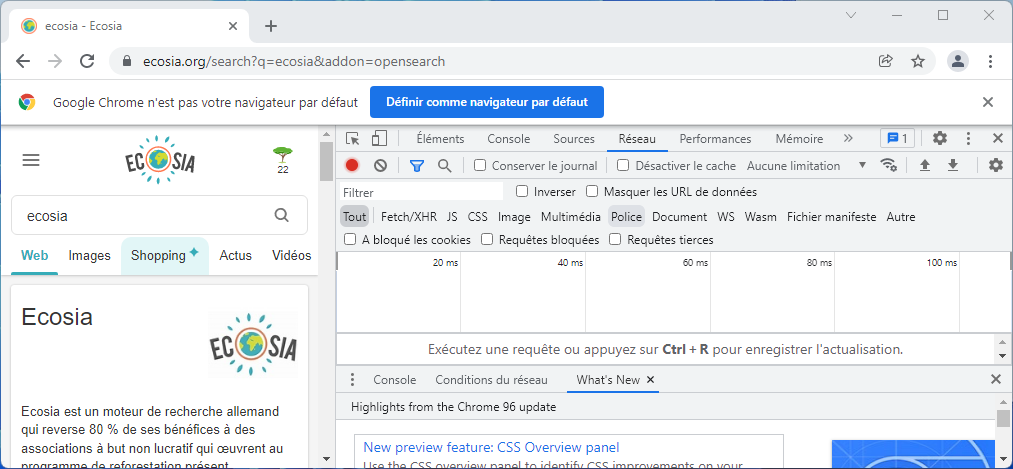Image resolution: width=1013 pixels, height=469 pixels.
Task: Check Requêtes bloquées option
Action: point(488,240)
